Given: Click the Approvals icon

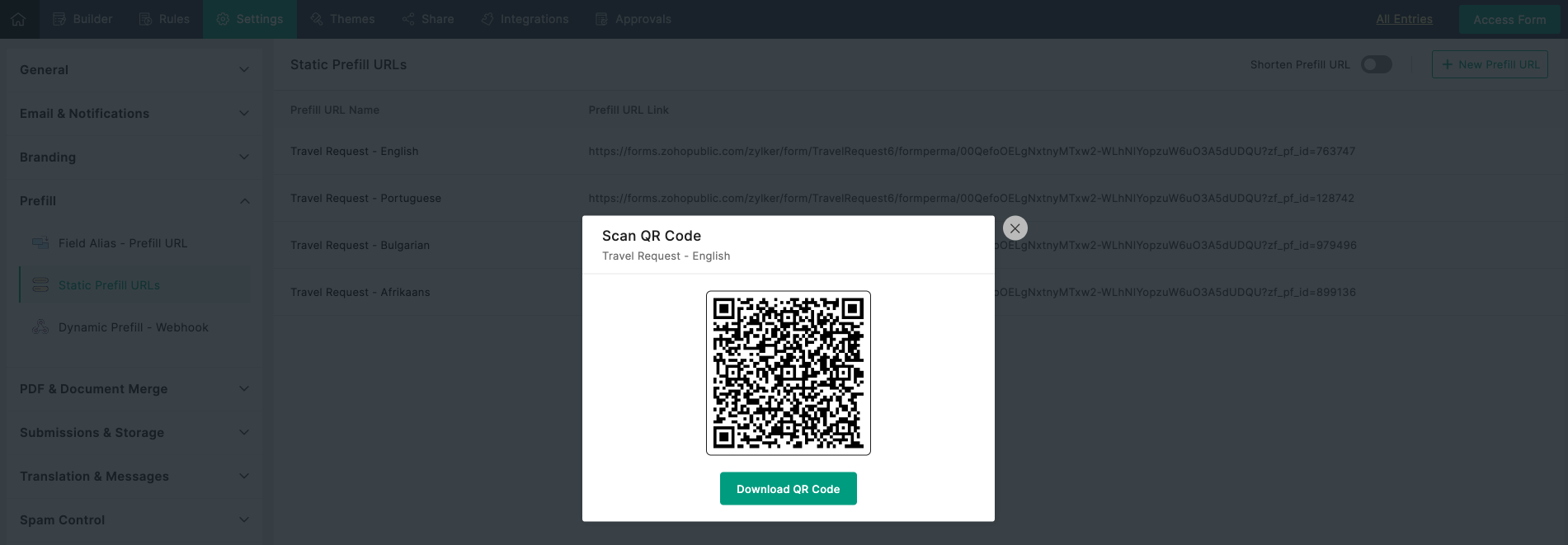Looking at the screenshot, I should click(x=601, y=19).
